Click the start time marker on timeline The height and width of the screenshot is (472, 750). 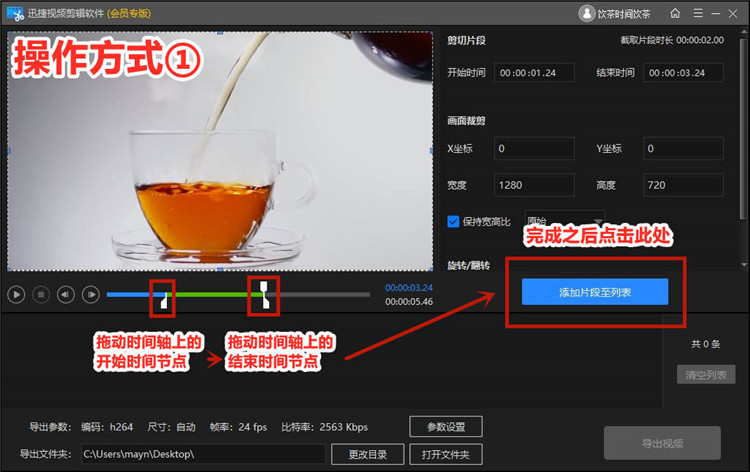(164, 301)
